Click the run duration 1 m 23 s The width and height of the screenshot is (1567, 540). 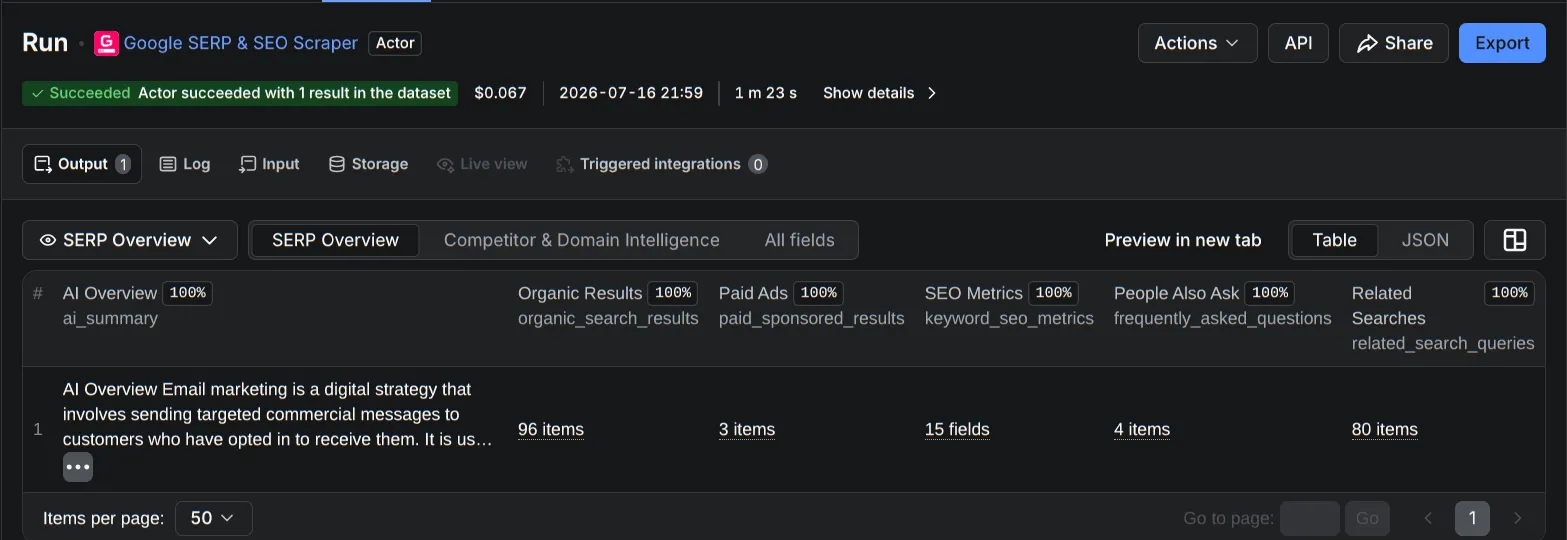point(766,93)
